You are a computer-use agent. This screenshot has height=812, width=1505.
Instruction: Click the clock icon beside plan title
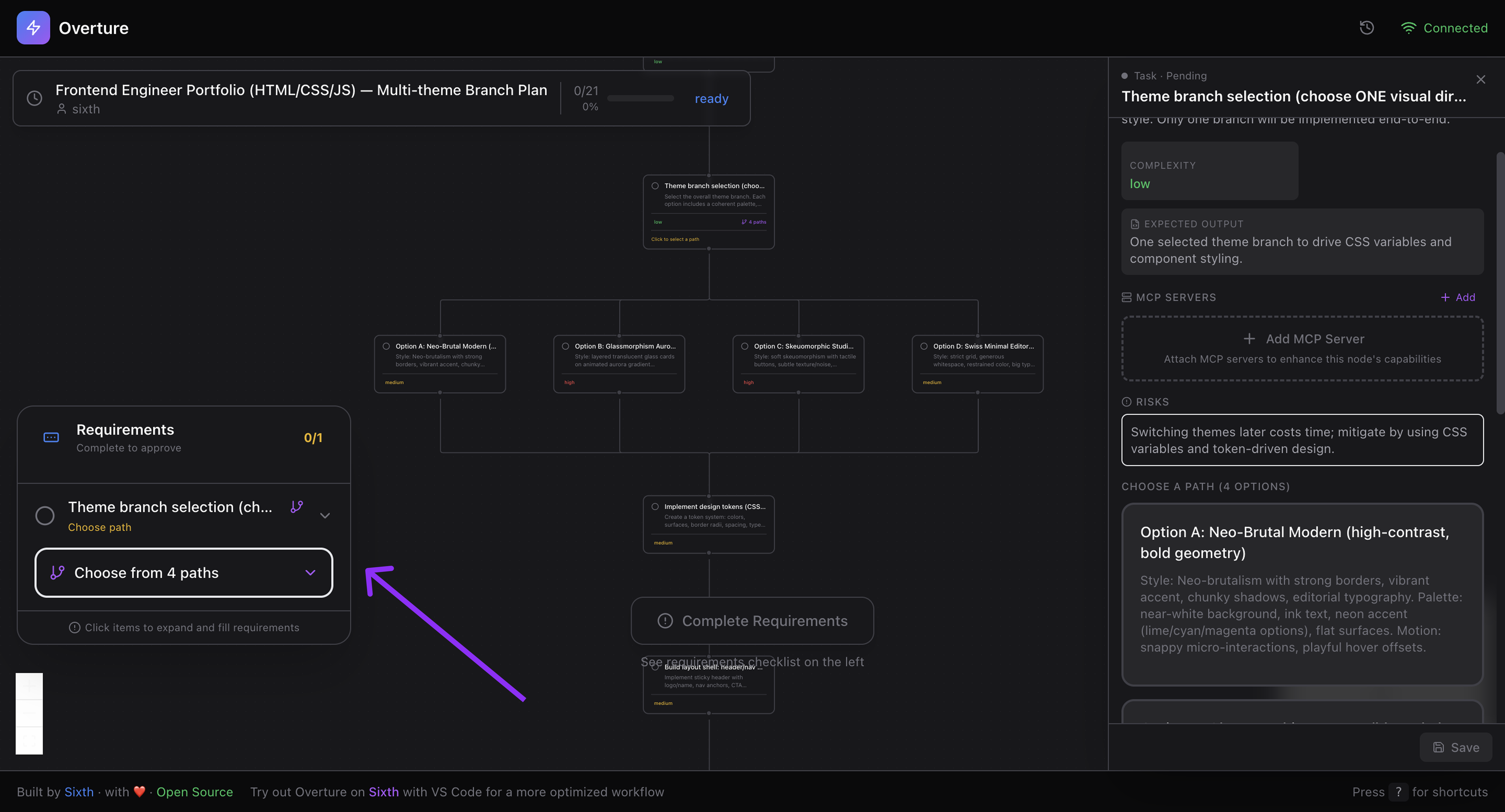[34, 98]
